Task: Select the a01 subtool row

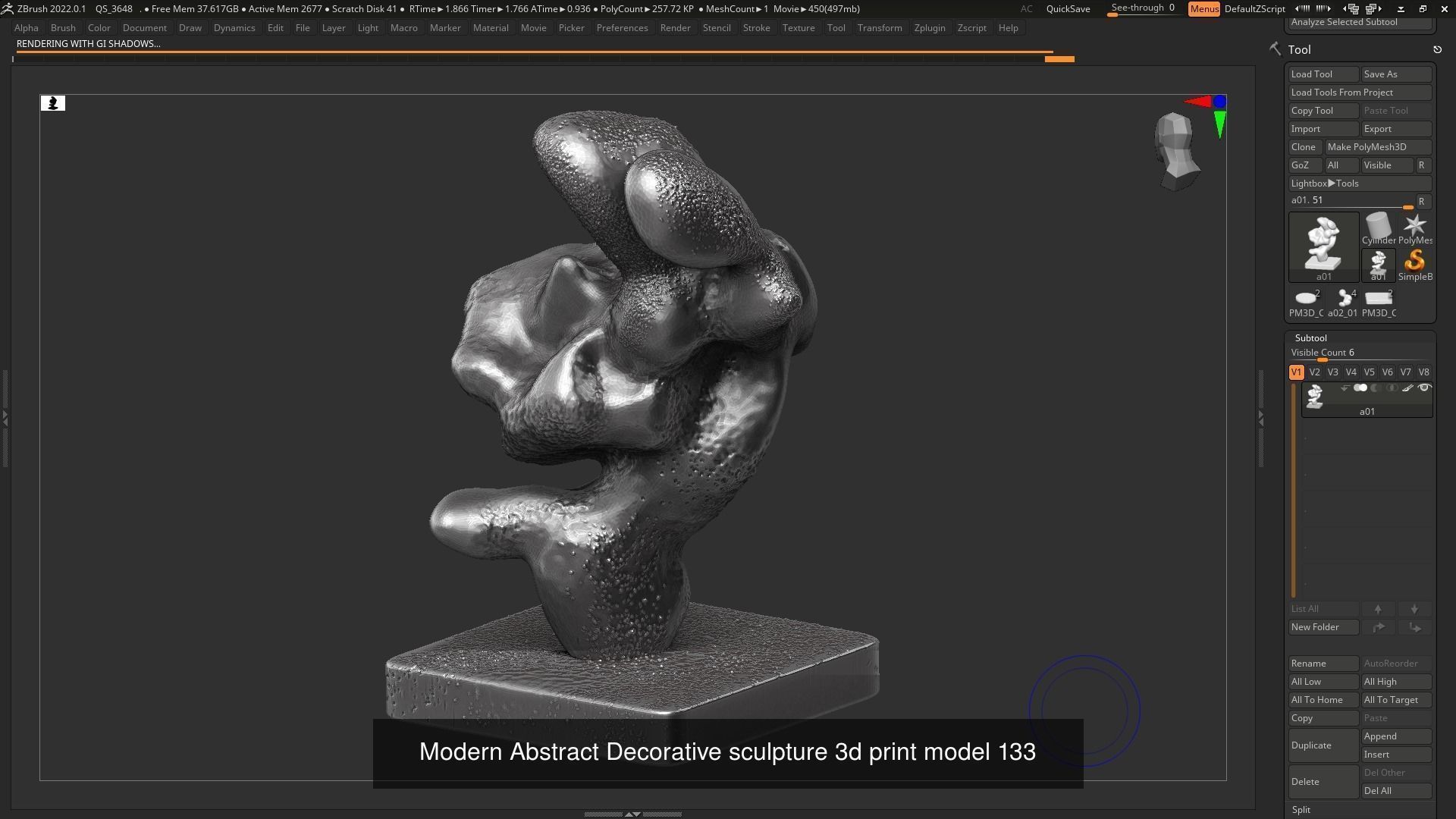Action: [x=1367, y=400]
